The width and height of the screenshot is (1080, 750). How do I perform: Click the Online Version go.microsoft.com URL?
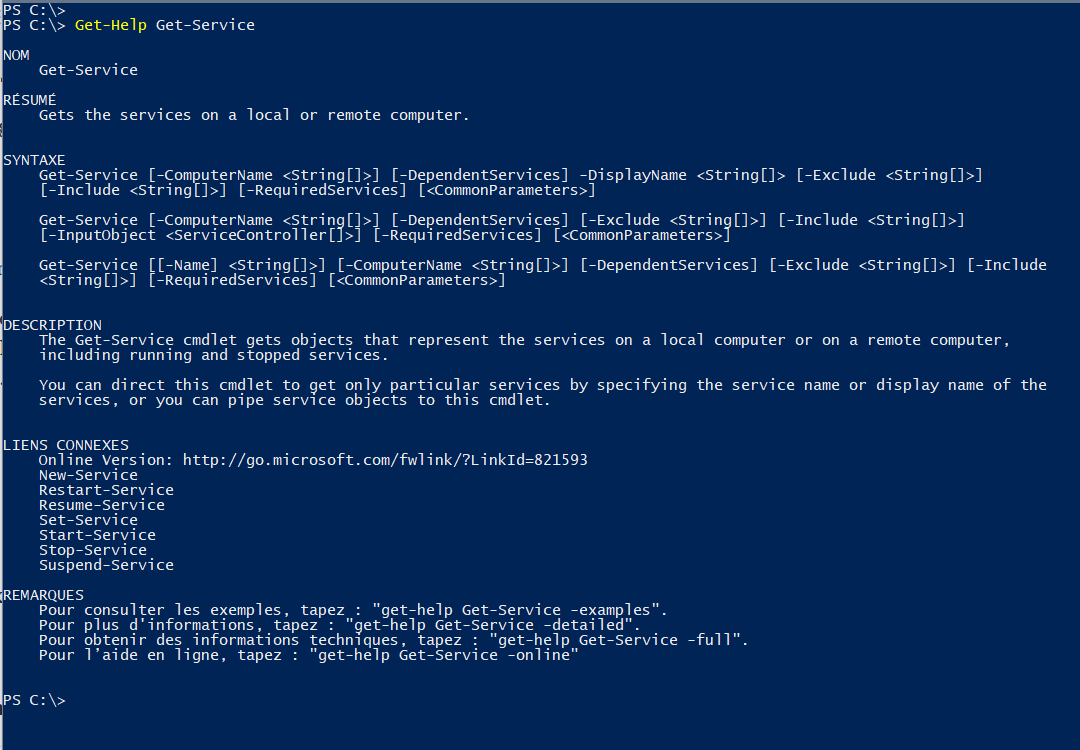(x=385, y=460)
